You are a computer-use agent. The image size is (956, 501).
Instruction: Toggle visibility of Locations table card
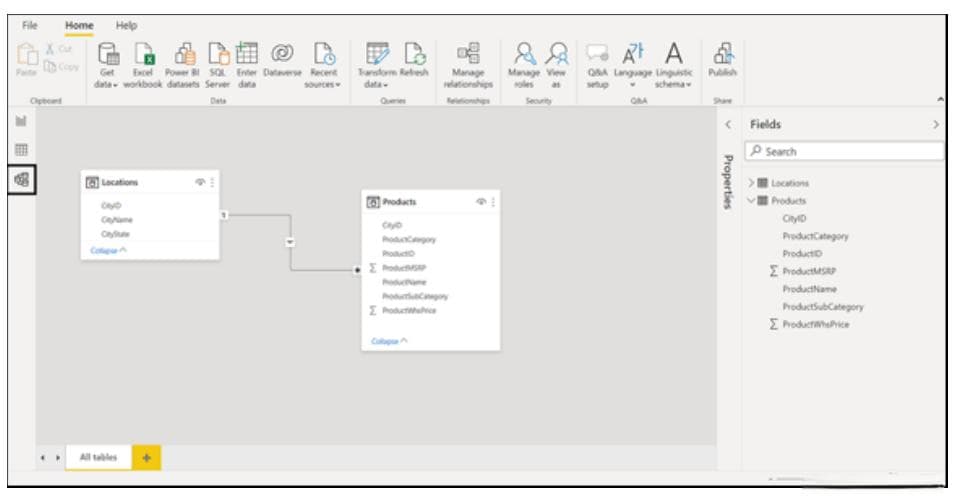[200, 182]
